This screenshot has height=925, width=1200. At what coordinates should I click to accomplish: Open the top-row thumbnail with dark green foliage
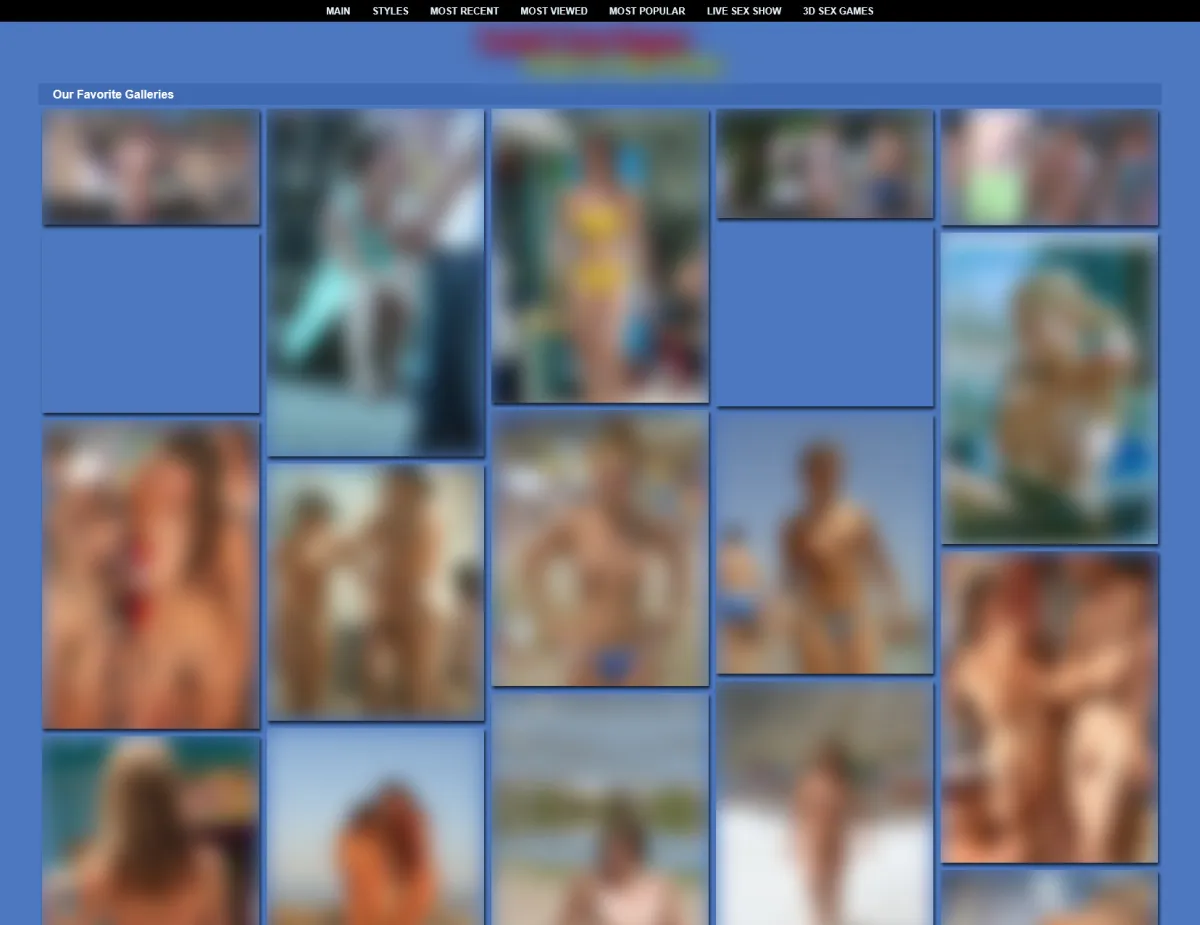tap(825, 164)
